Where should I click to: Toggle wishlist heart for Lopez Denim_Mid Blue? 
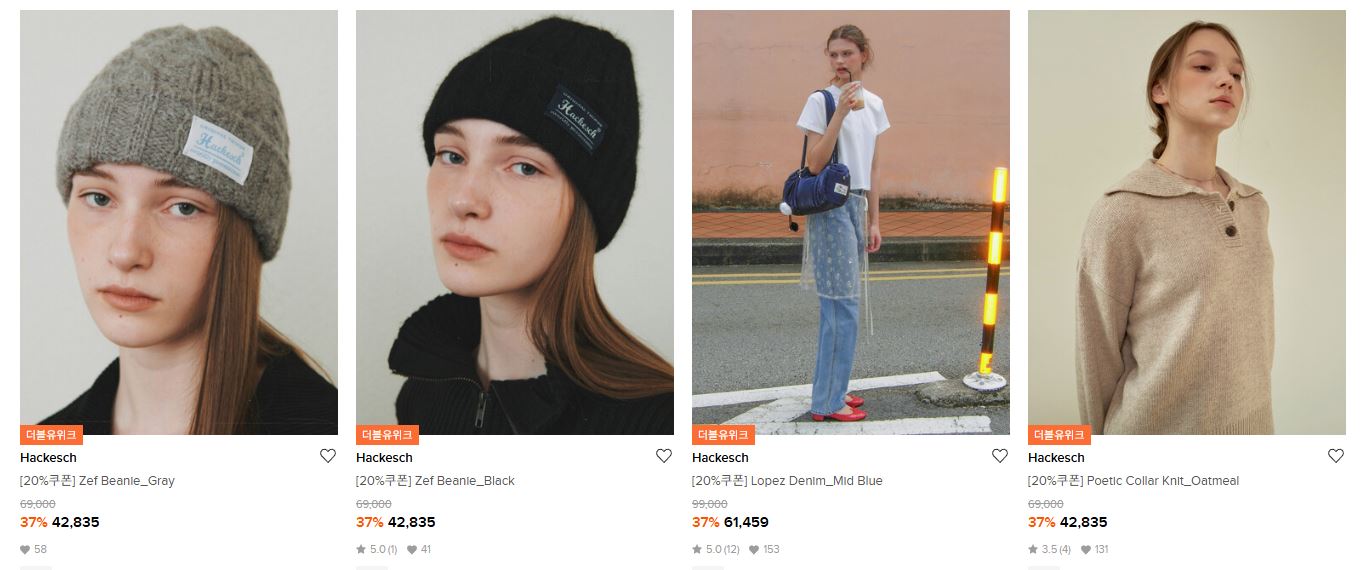1000,456
